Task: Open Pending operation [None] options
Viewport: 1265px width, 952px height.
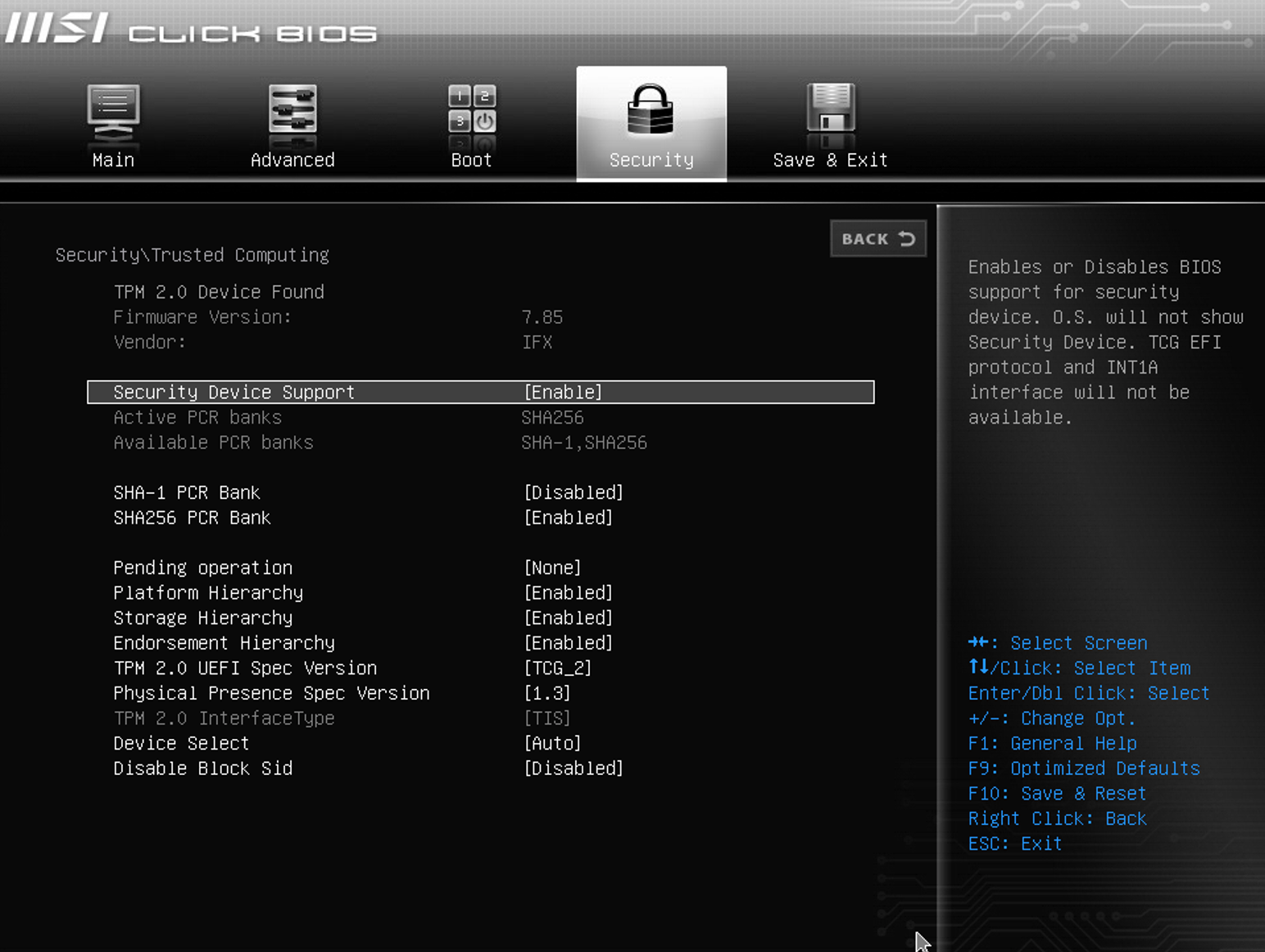Action: pyautogui.click(x=553, y=568)
